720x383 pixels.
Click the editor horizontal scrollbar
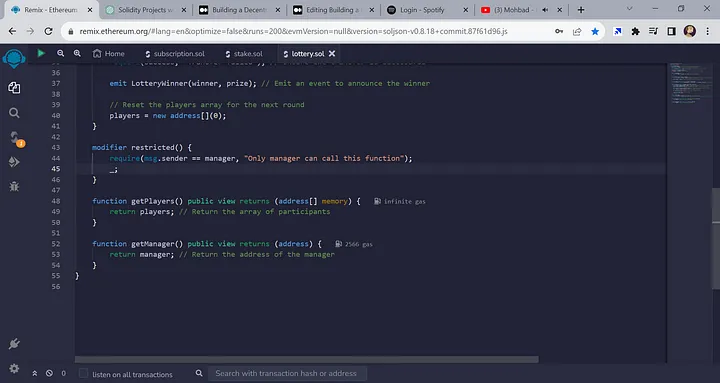point(307,360)
